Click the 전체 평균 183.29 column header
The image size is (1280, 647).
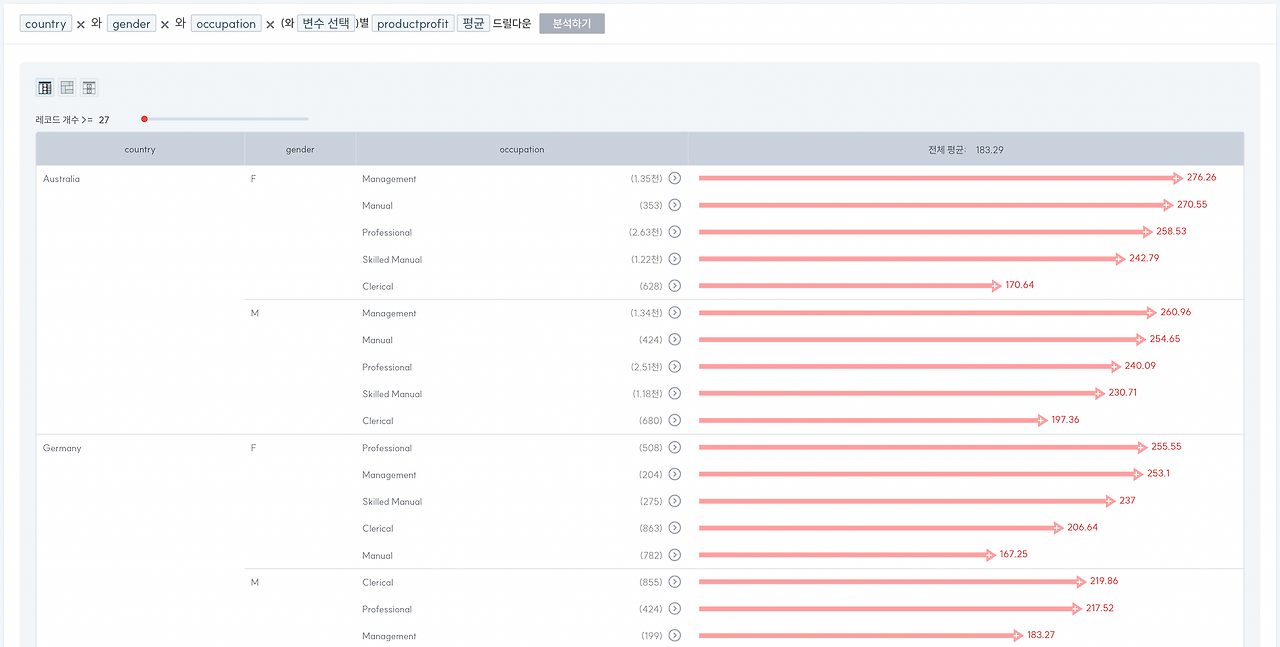(966, 149)
